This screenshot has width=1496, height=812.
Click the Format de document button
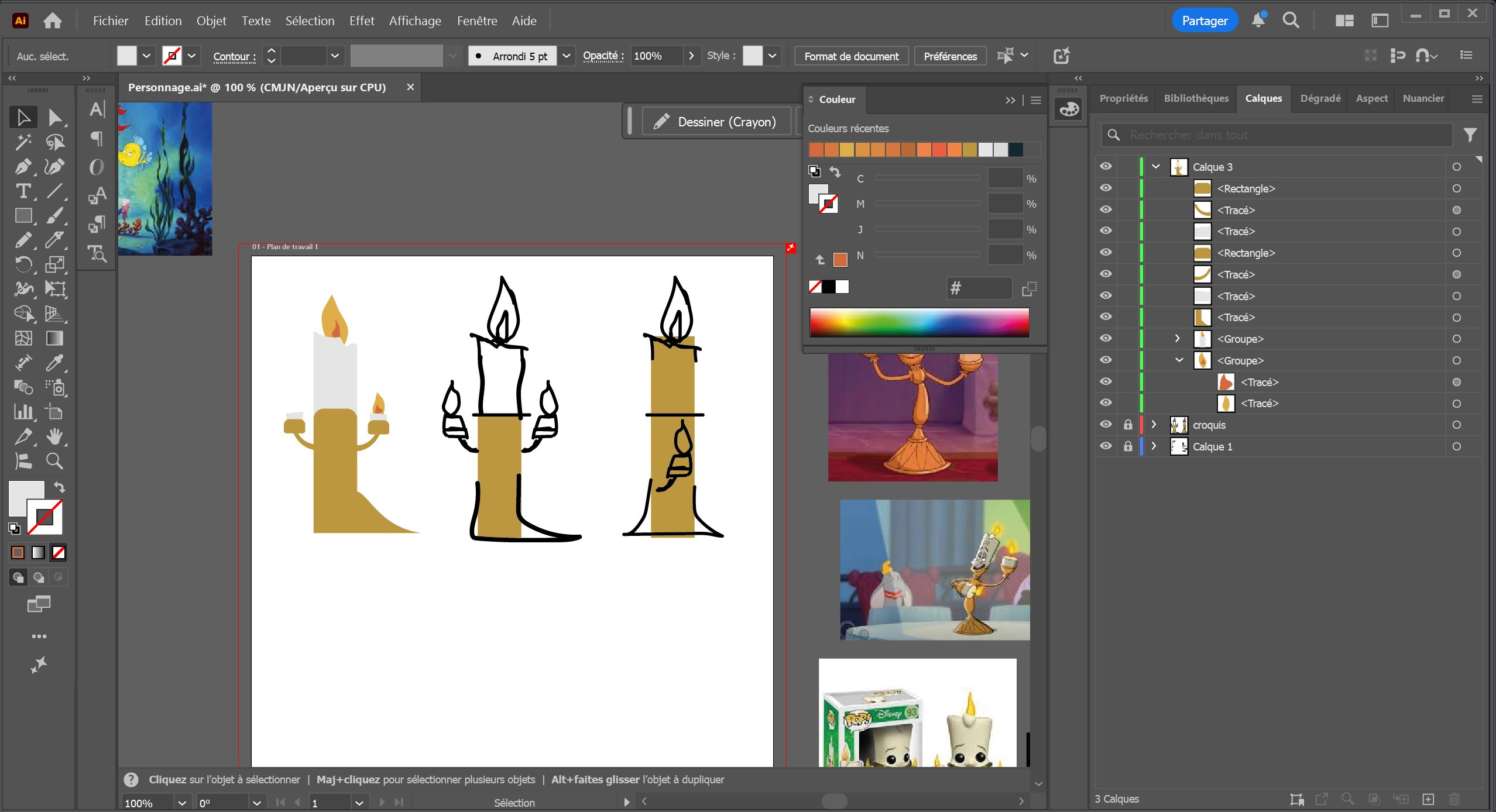pos(851,56)
